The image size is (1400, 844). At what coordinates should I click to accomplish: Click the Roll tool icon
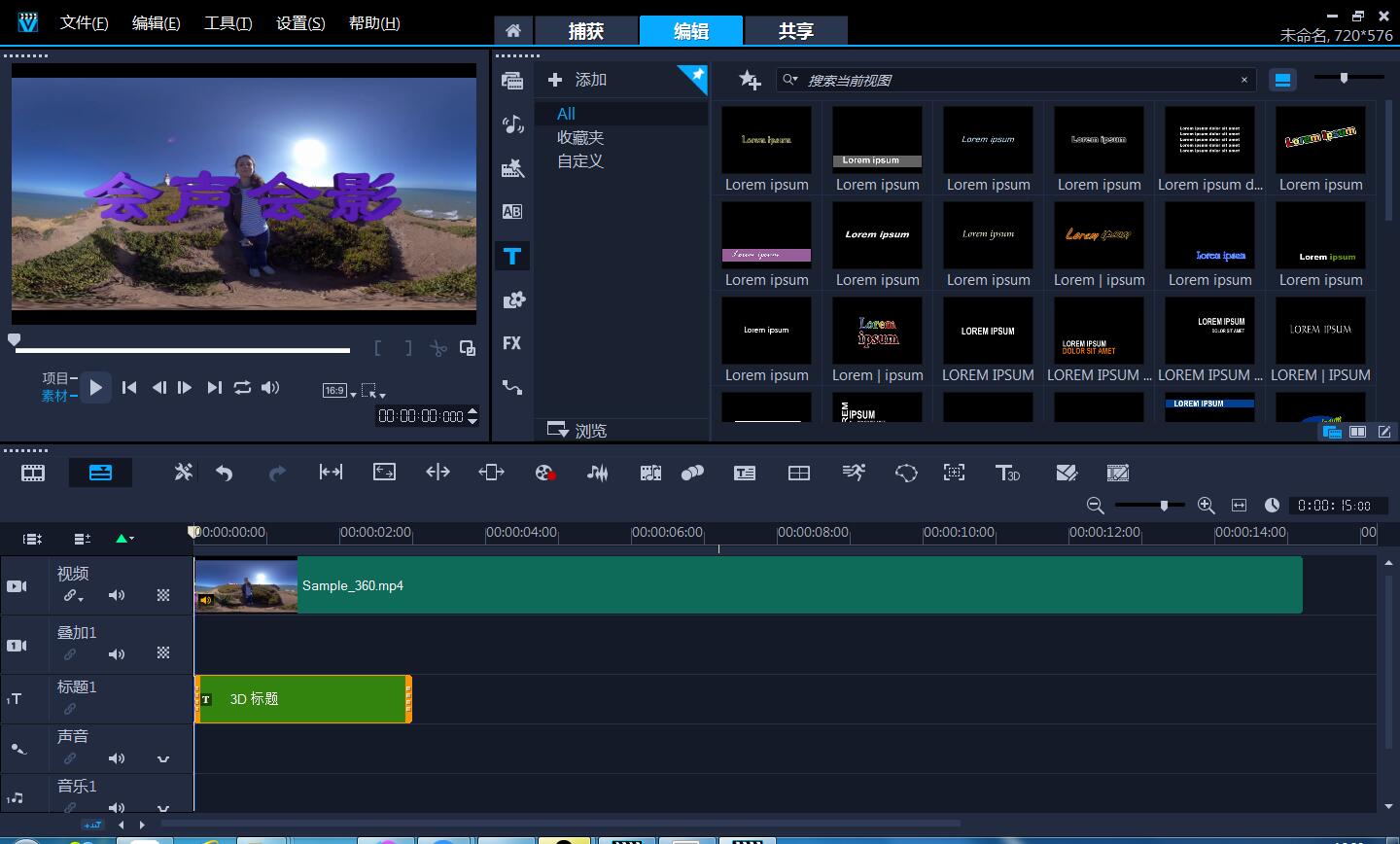[x=437, y=473]
